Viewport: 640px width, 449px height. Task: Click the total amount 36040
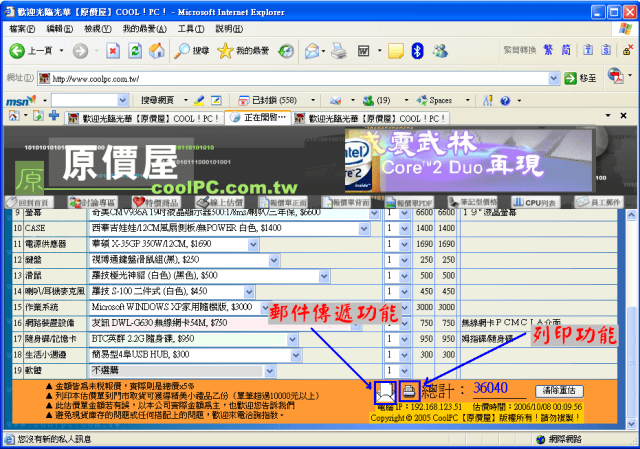(490, 388)
